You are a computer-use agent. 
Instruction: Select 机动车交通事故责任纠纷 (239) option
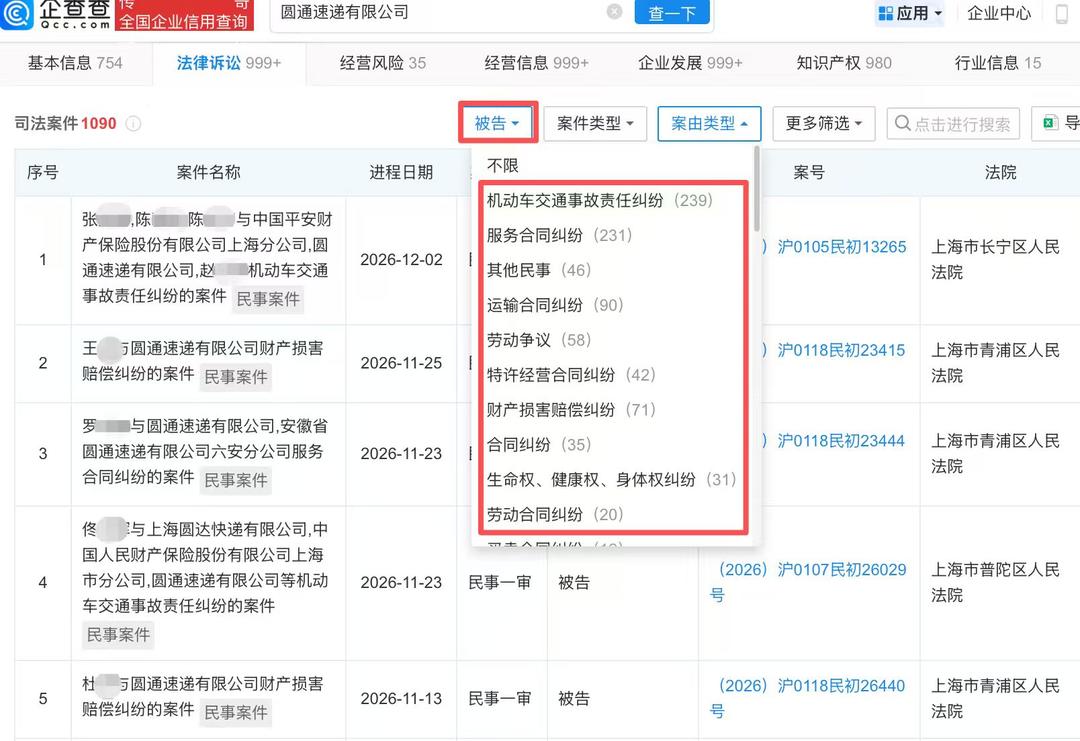click(599, 200)
